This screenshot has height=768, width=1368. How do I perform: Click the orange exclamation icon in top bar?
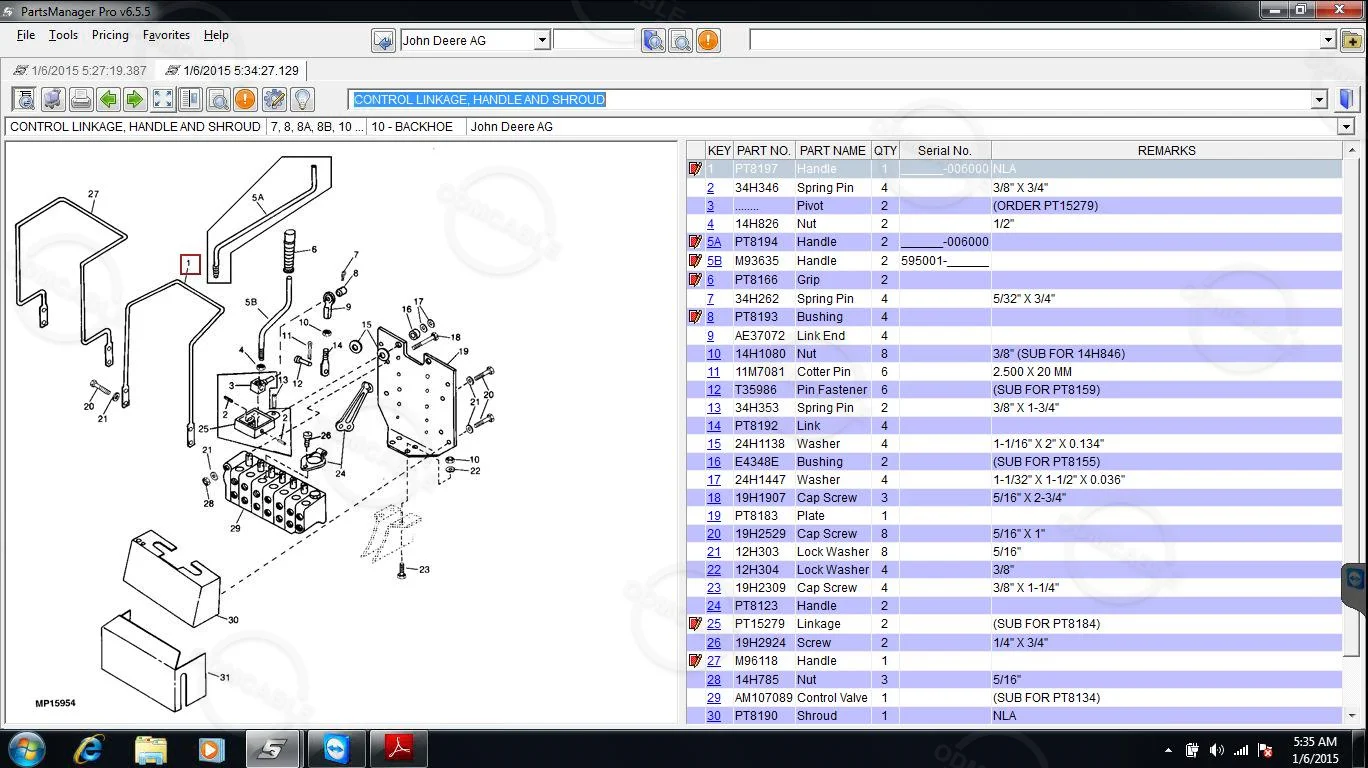(708, 40)
